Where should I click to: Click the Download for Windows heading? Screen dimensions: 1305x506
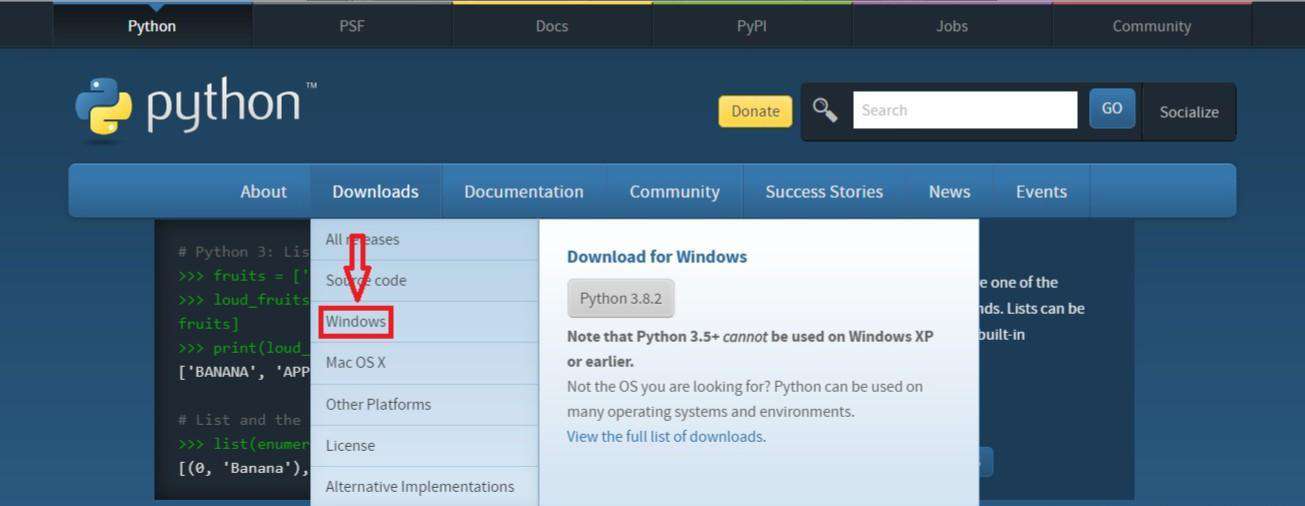pyautogui.click(x=657, y=257)
